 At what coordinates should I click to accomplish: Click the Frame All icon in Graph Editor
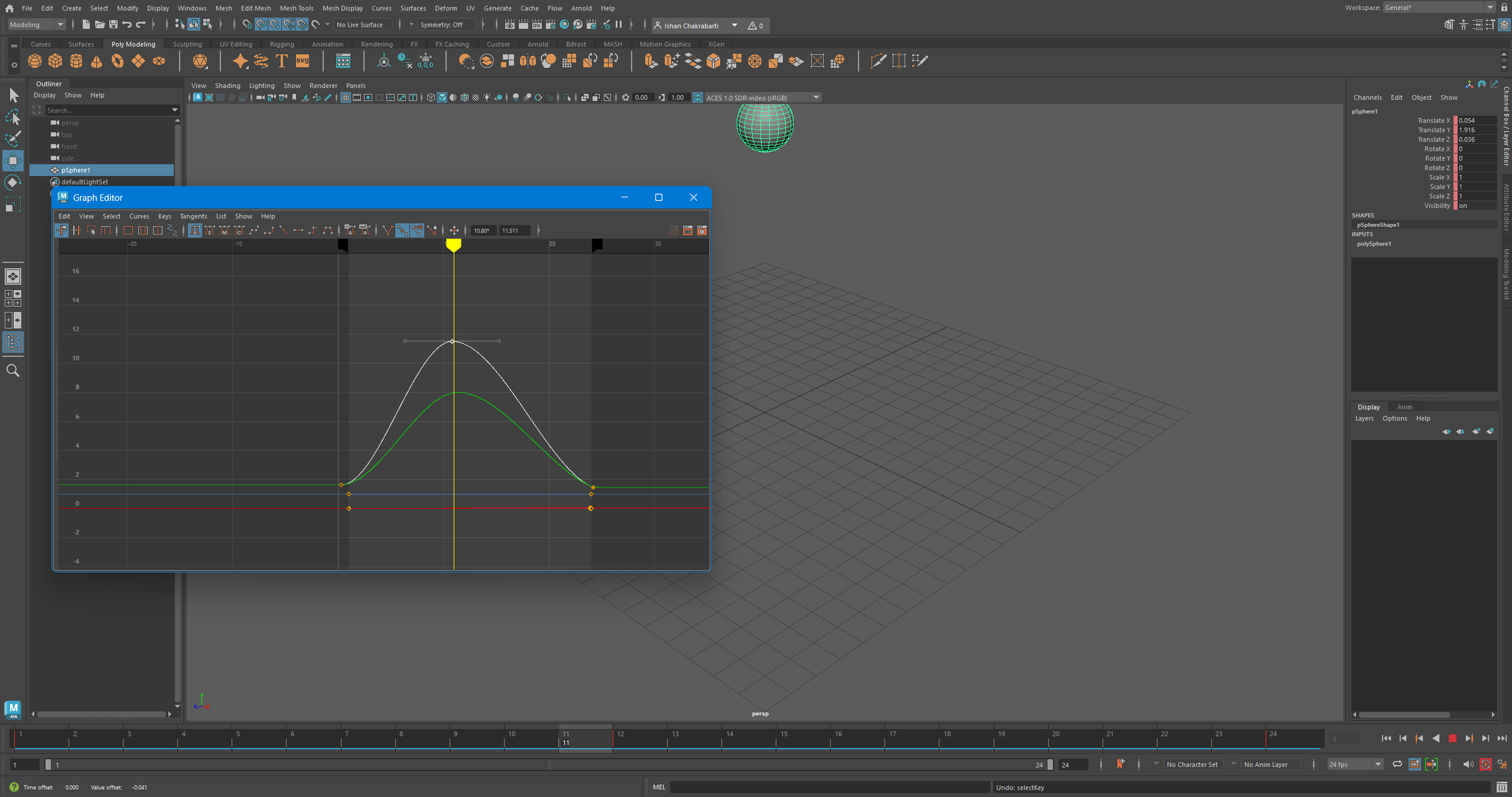pyautogui.click(x=128, y=231)
